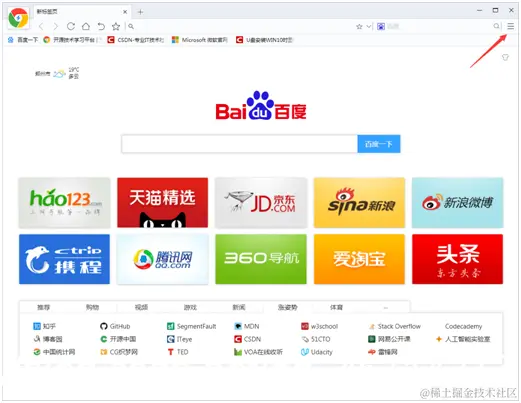Open the GitHub link
Image resolution: width=521 pixels, height=403 pixels.
coord(115,326)
